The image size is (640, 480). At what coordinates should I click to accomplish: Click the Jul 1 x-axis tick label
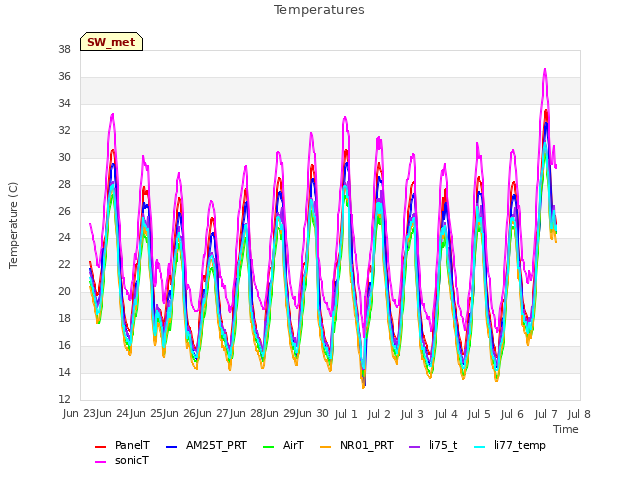346,414
